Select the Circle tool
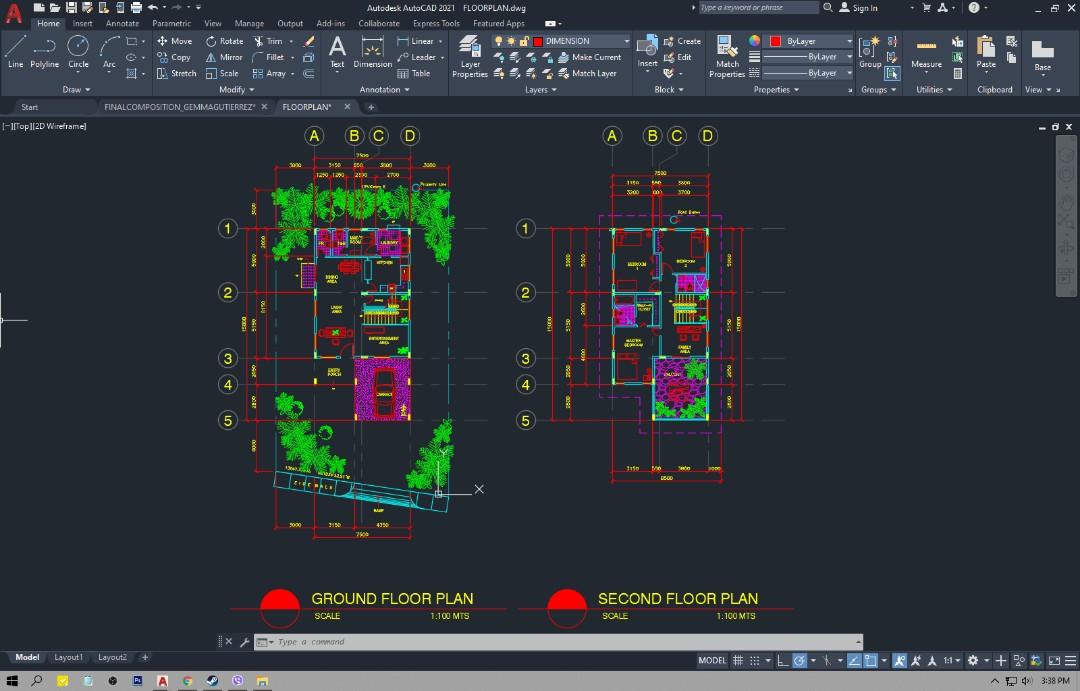 tap(78, 50)
